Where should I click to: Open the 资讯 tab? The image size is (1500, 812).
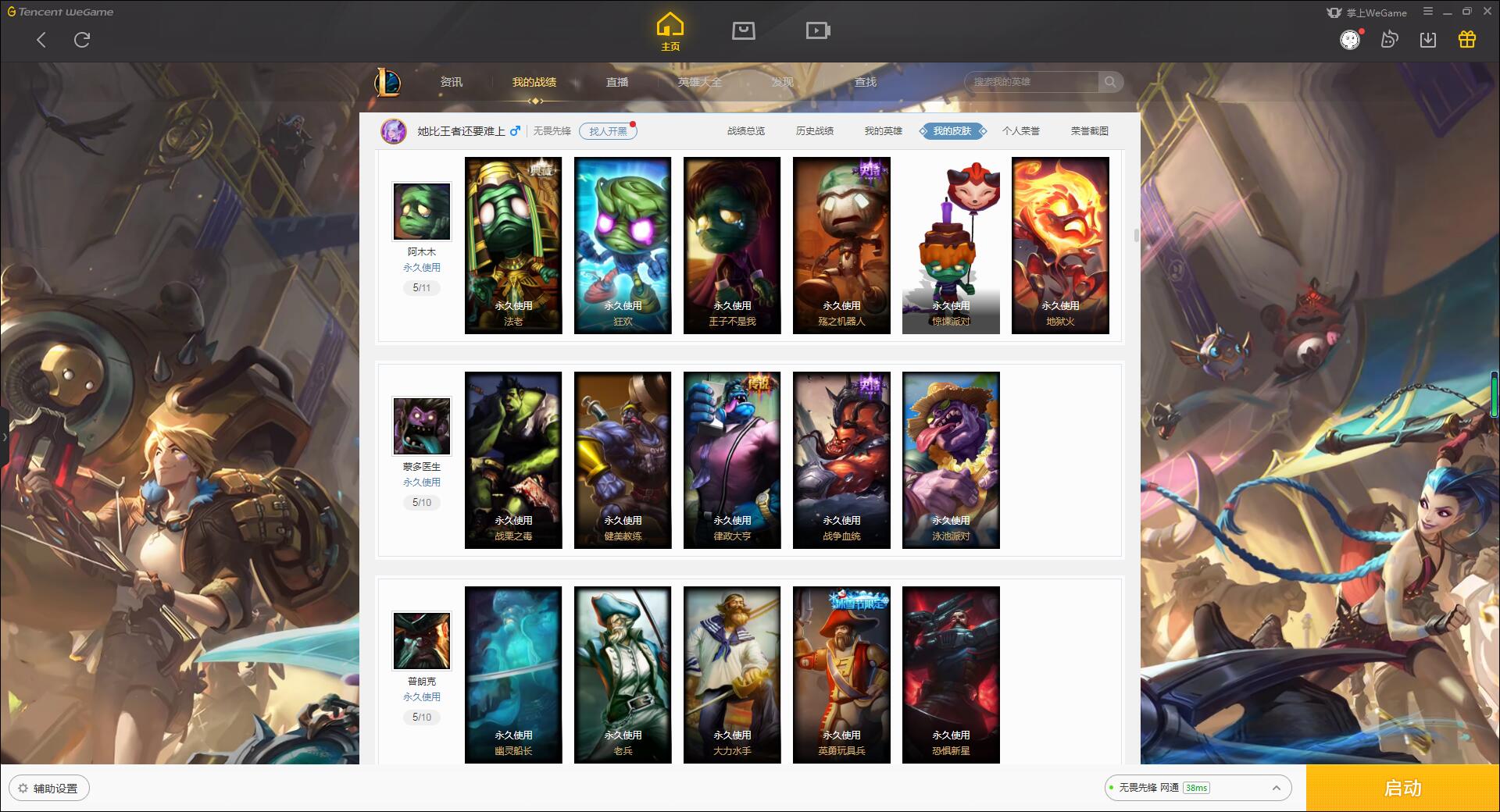click(x=451, y=82)
